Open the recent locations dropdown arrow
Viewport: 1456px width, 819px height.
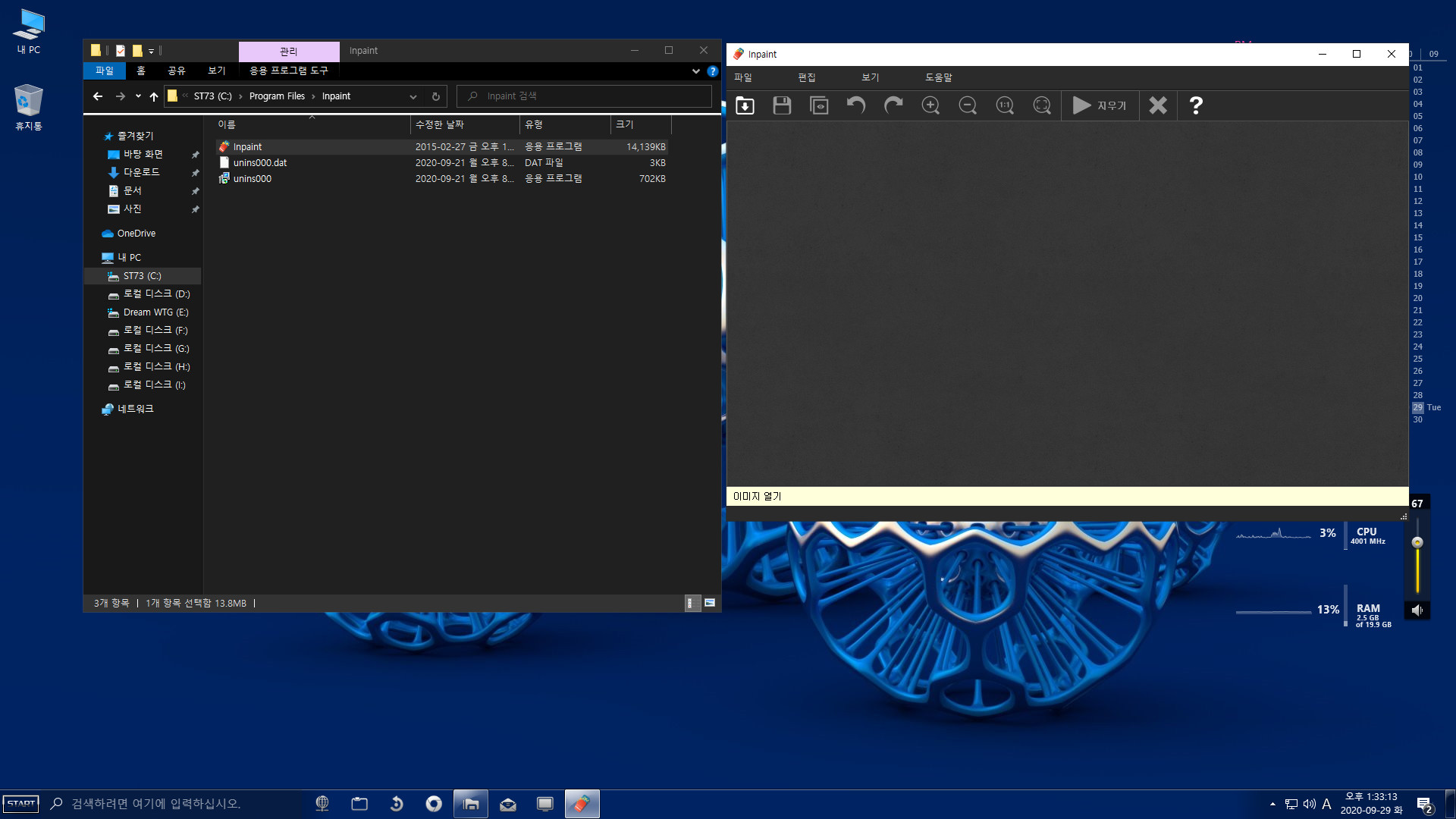(x=138, y=96)
